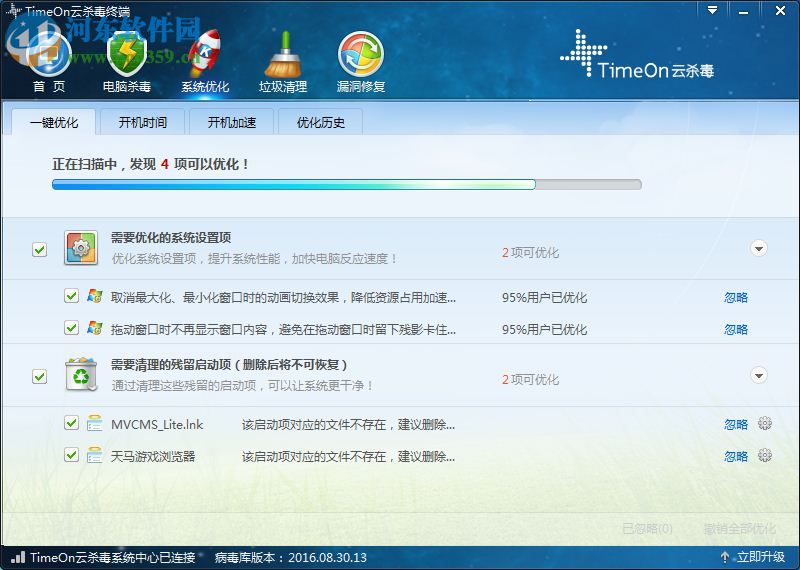Open gear settings for MVCMS_Lite.lnk row
Viewport: 800px width, 570px height.
(764, 423)
